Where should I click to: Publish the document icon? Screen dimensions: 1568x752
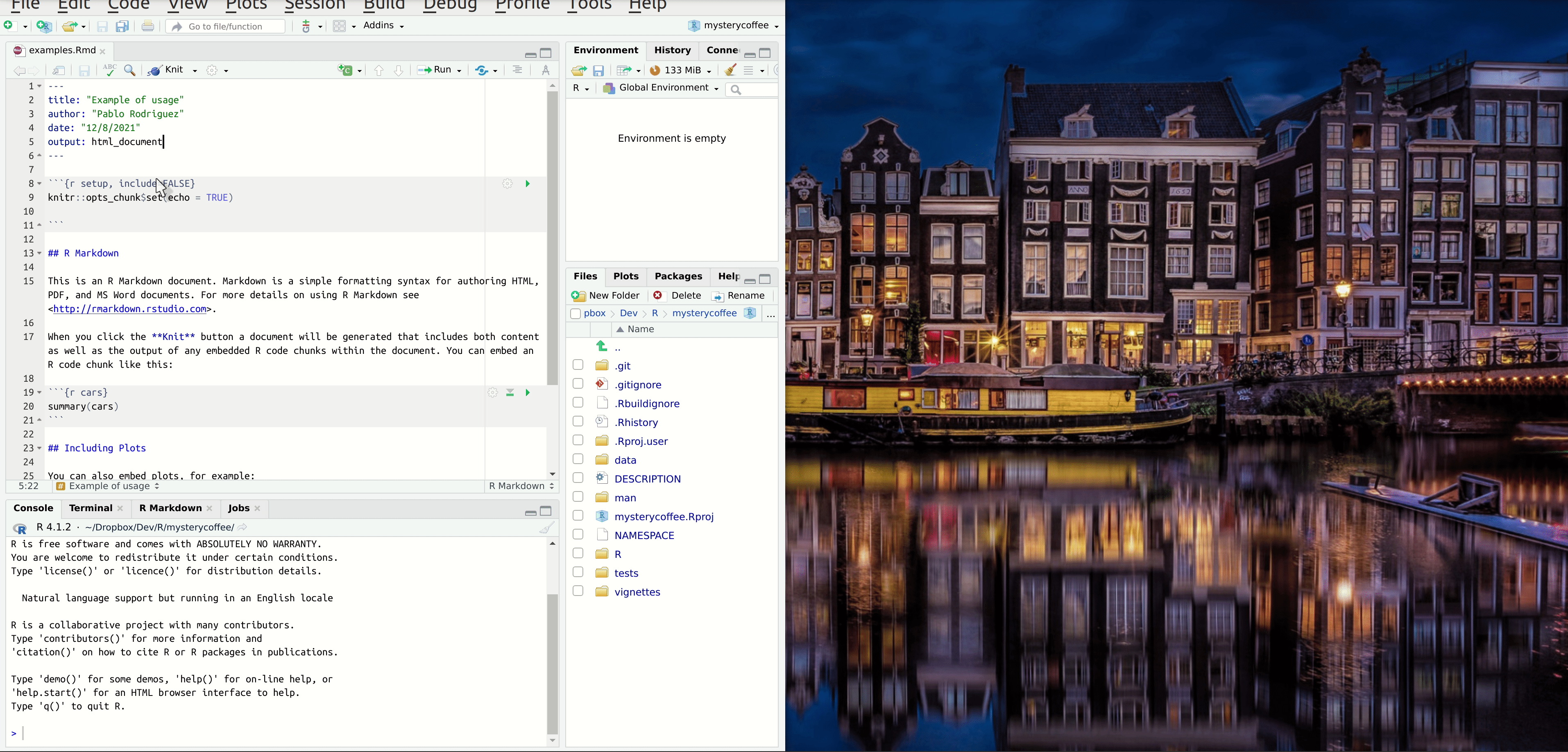click(482, 70)
